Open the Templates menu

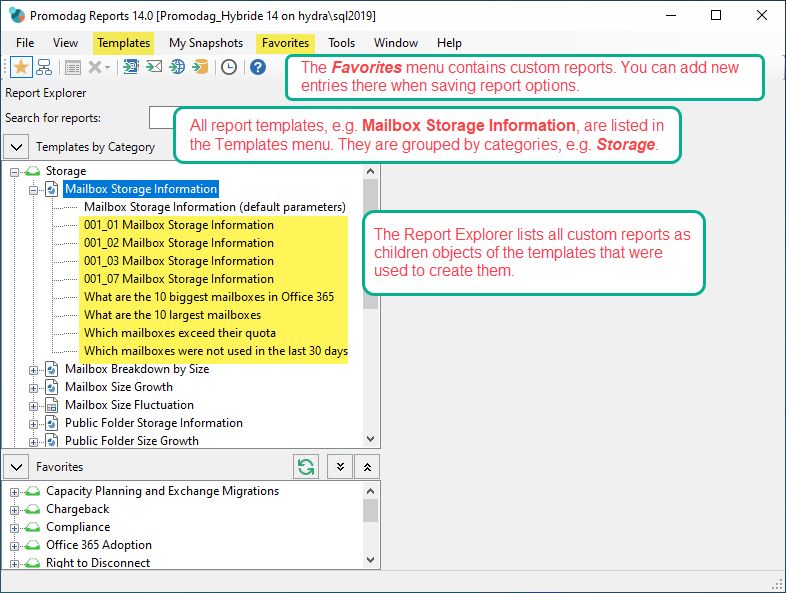click(123, 43)
